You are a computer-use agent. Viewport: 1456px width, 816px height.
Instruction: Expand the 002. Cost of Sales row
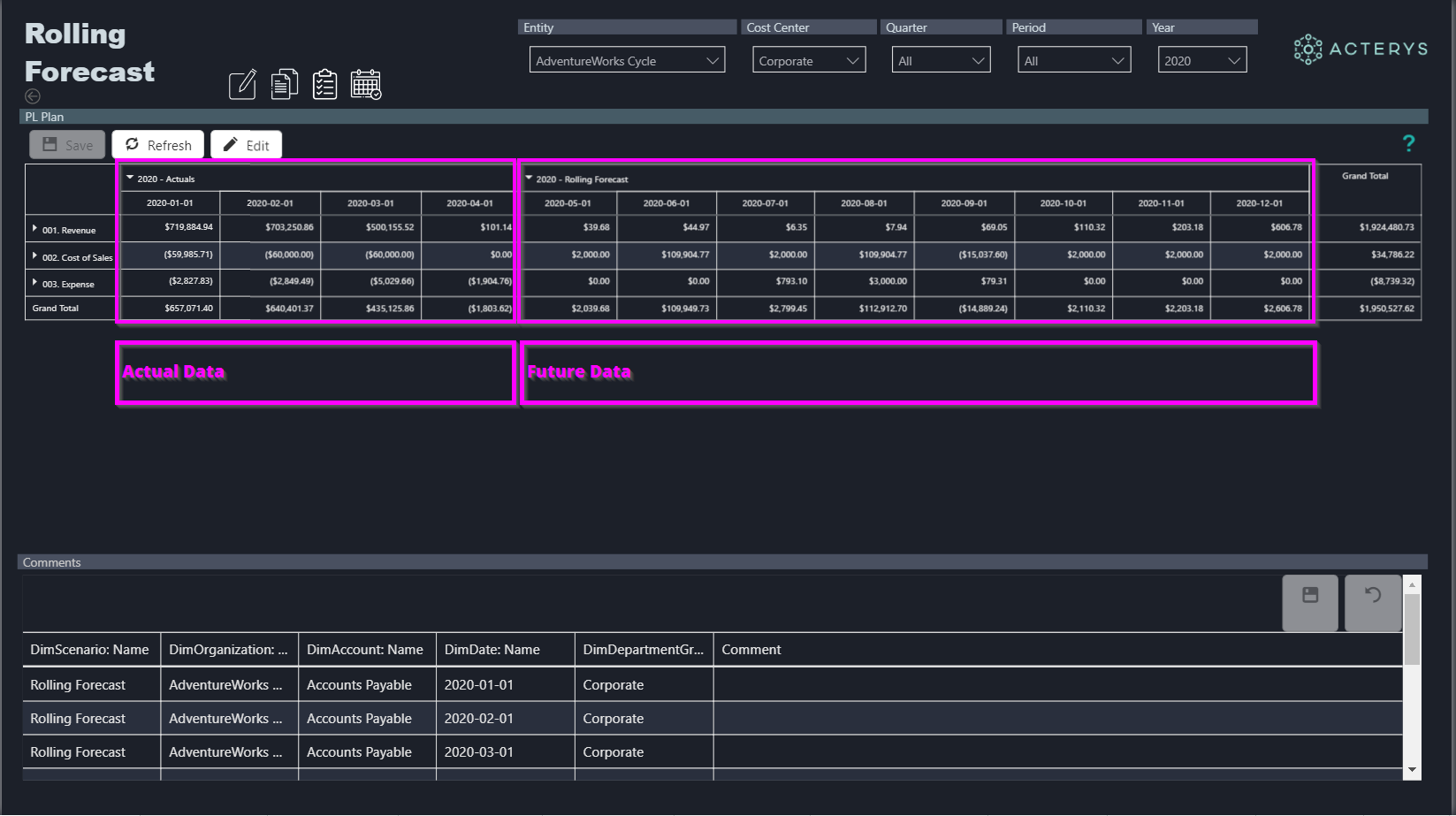point(34,255)
